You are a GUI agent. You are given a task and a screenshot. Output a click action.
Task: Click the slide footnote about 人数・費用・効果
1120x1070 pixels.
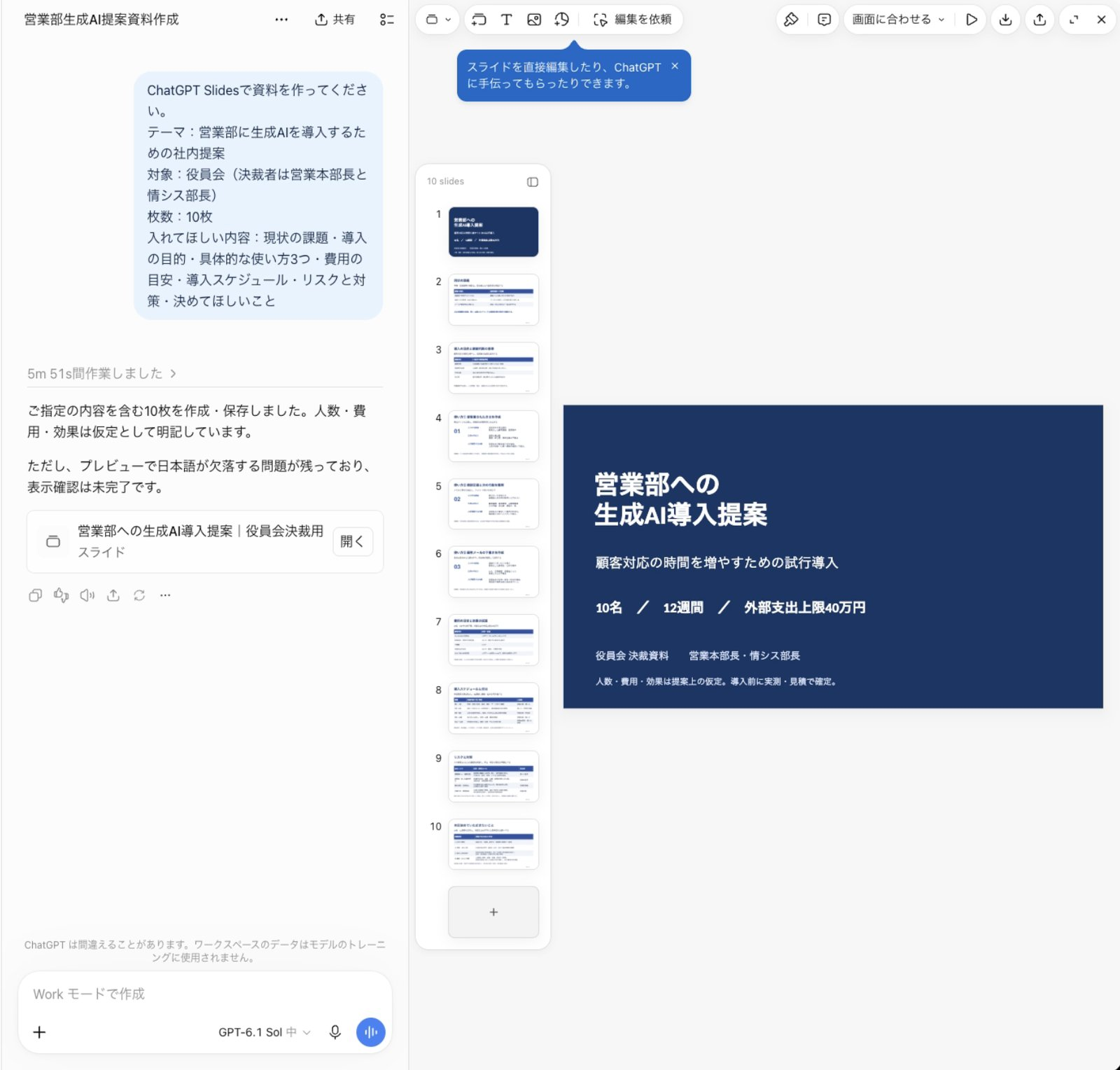coord(716,681)
